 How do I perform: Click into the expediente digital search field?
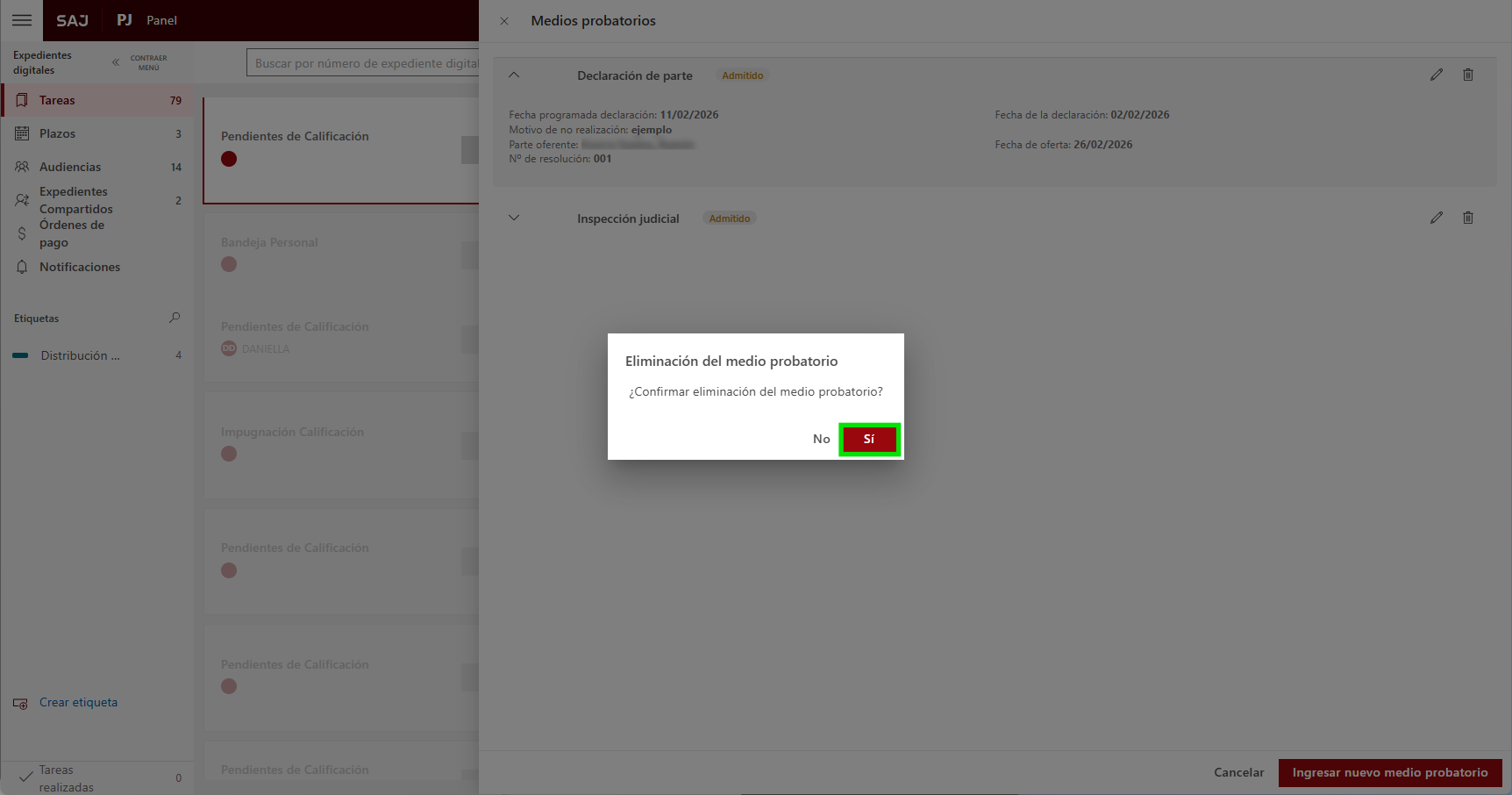tap(364, 63)
